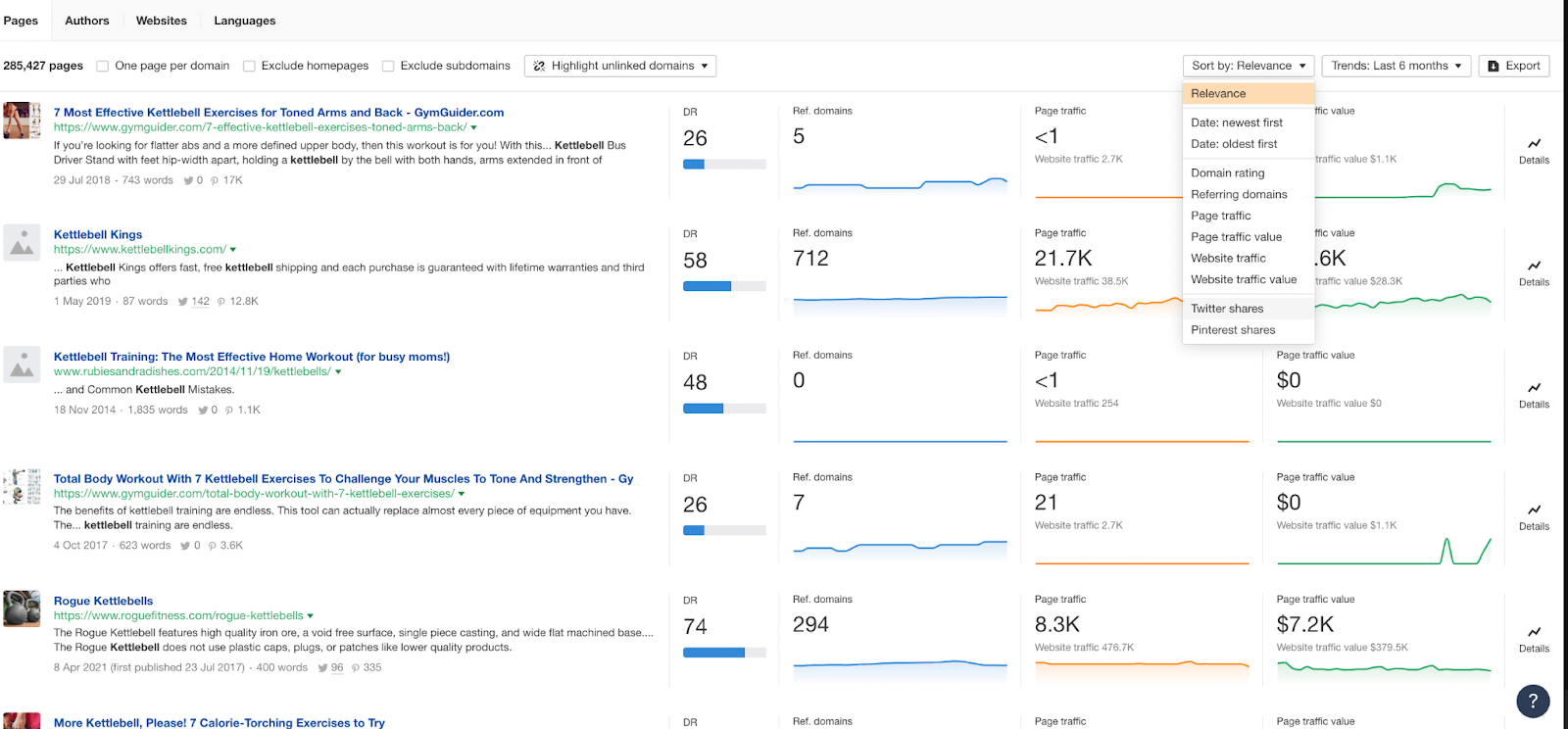
Task: Switch to the Pages tab
Action: click(x=21, y=21)
